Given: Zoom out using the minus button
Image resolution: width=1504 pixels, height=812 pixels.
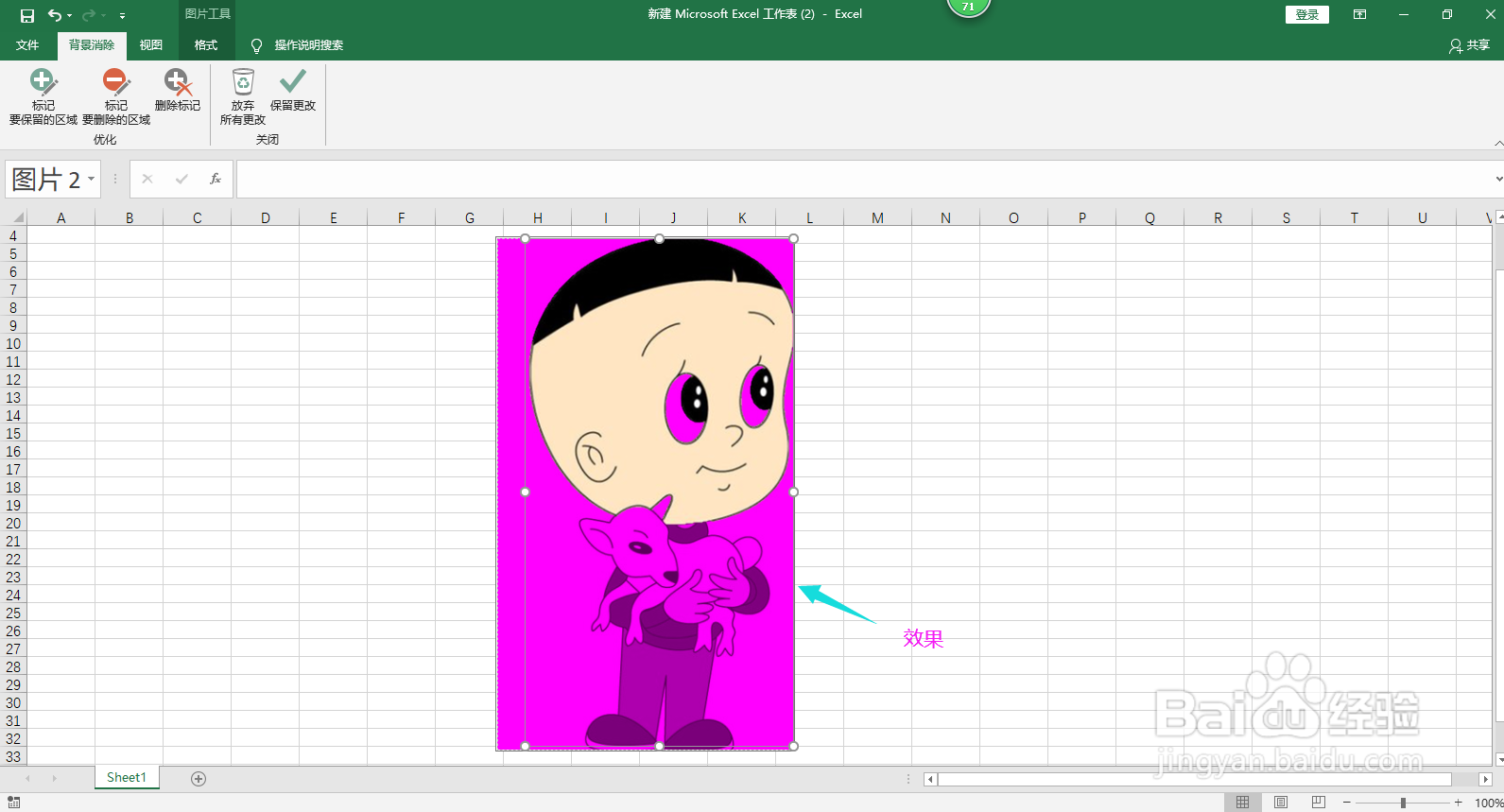Looking at the screenshot, I should click(x=1346, y=803).
